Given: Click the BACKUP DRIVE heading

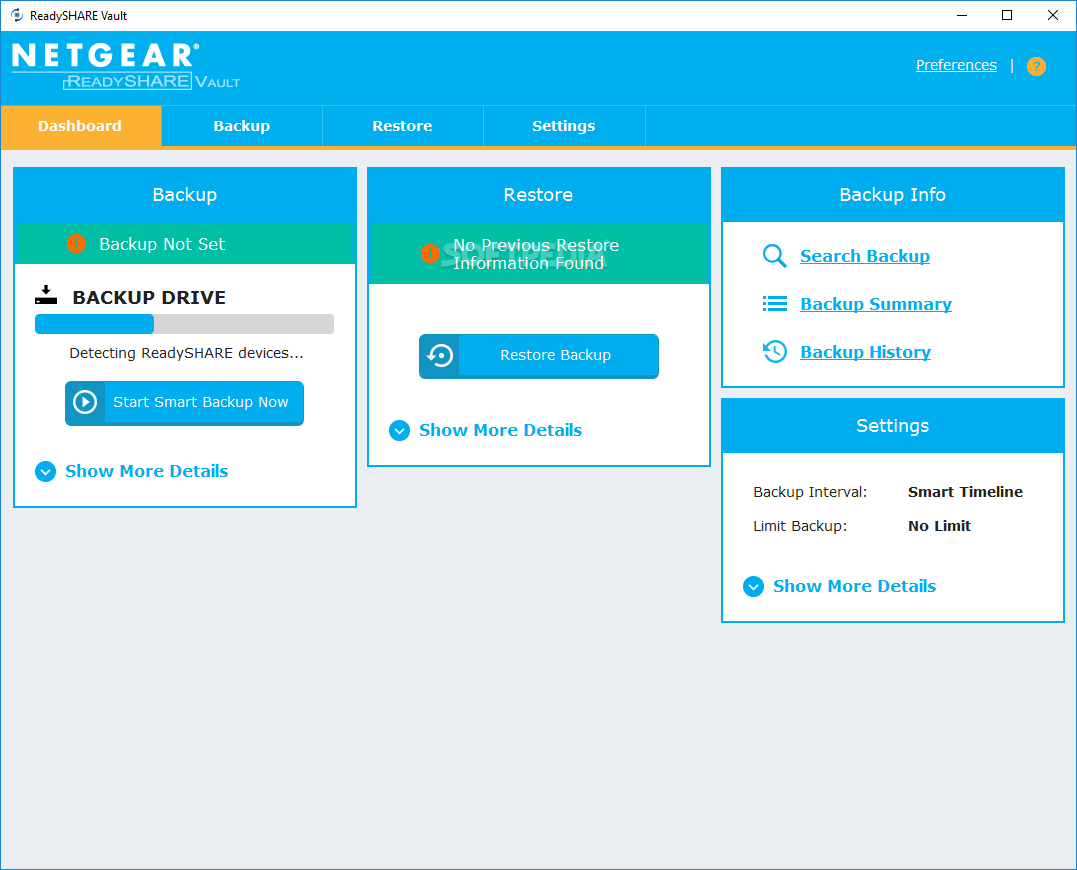Looking at the screenshot, I should click(x=149, y=297).
